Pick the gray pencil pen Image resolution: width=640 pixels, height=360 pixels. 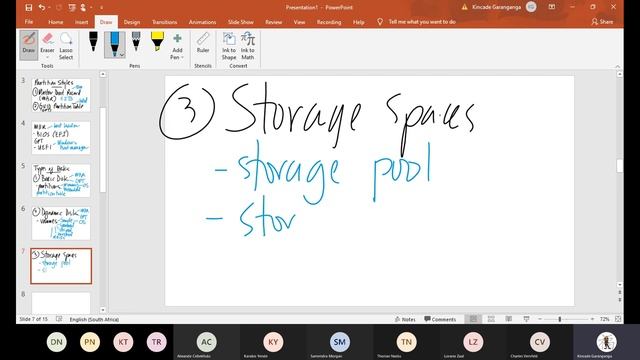[x=136, y=42]
